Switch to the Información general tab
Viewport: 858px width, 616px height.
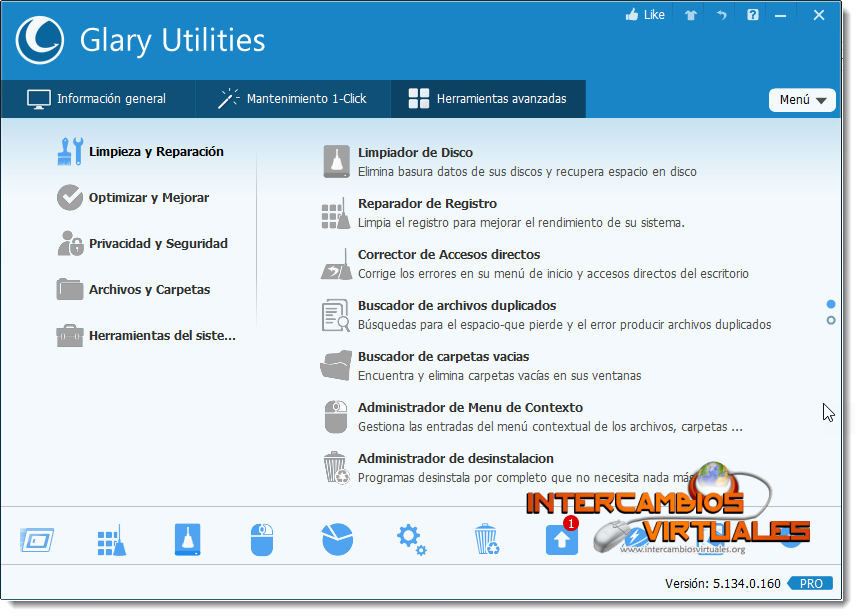pyautogui.click(x=97, y=99)
